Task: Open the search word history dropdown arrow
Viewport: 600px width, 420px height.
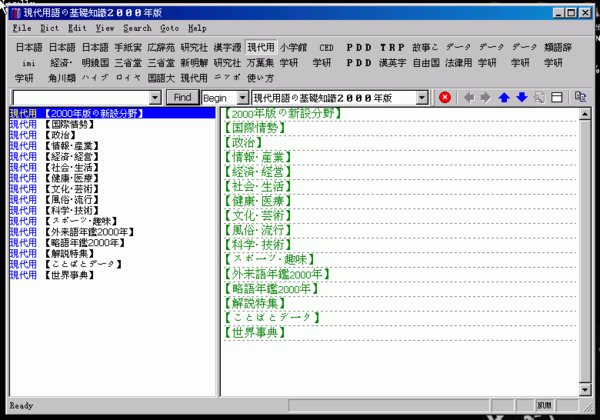Action: [x=155, y=98]
